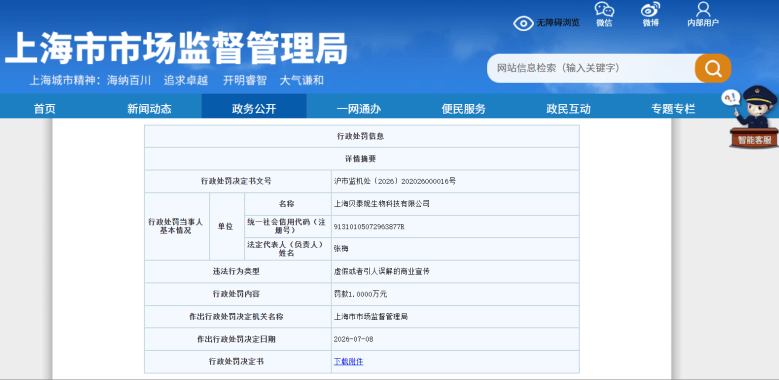Enable accessible browsing (无障碍浏览) eye icon

pyautogui.click(x=523, y=23)
